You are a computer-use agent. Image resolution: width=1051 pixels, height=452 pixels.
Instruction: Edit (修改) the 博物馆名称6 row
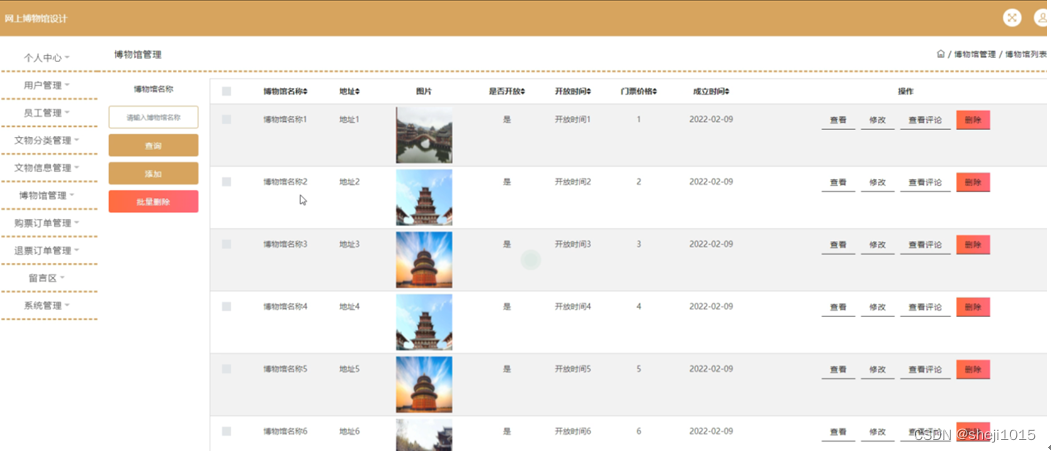click(877, 432)
